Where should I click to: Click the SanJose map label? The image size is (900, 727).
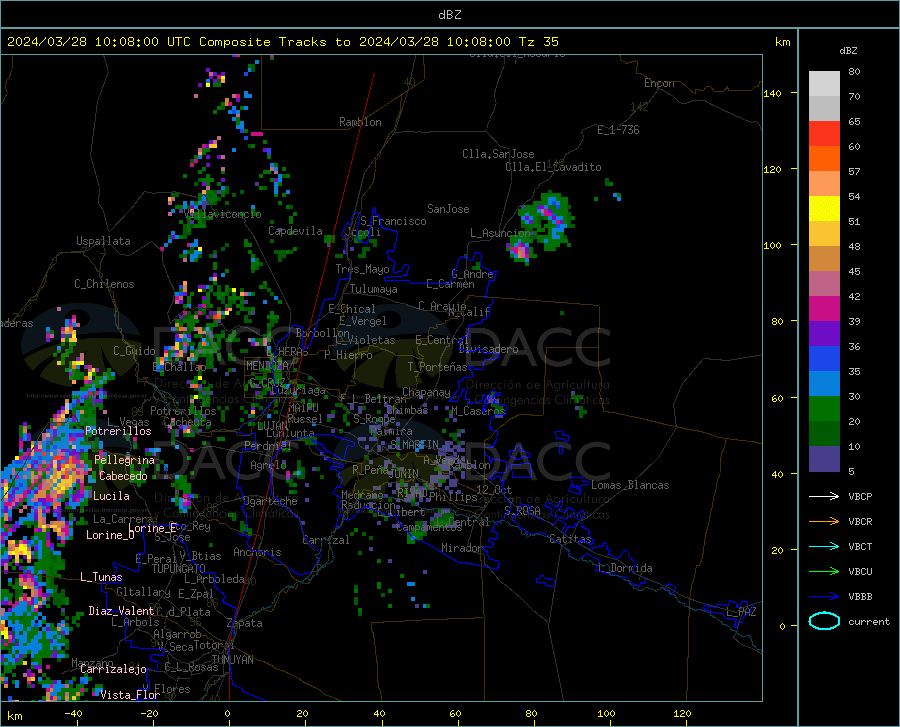coord(448,209)
